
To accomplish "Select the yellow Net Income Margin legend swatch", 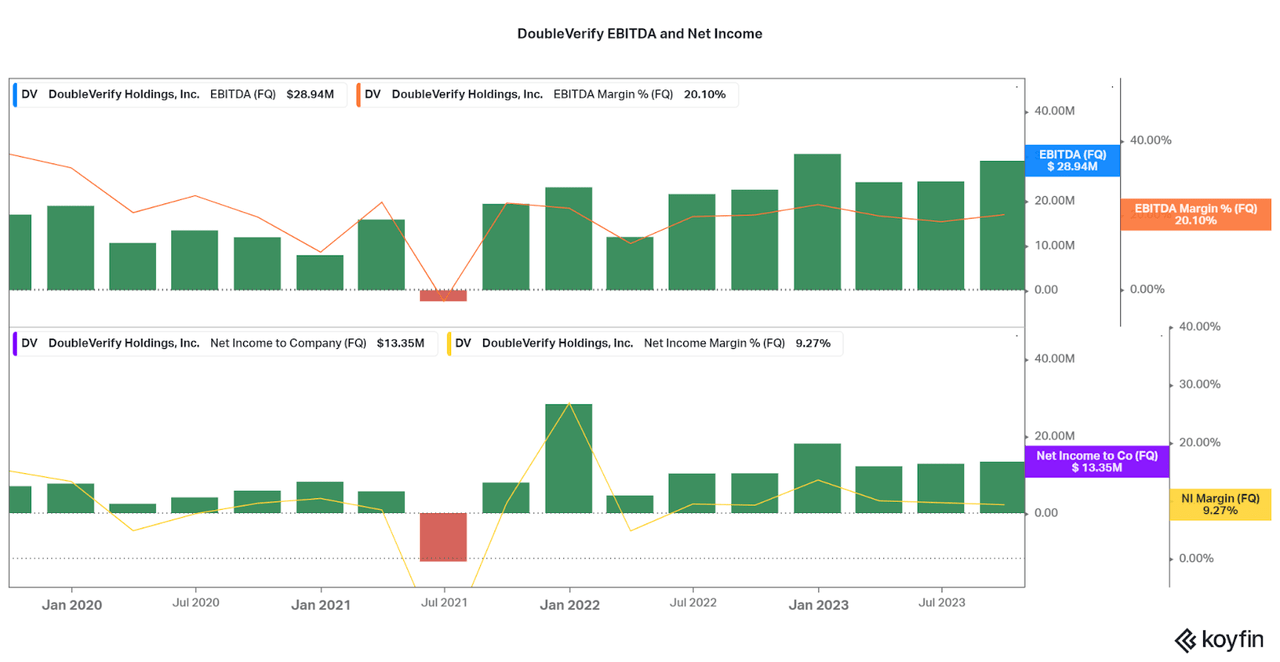I will [x=450, y=343].
